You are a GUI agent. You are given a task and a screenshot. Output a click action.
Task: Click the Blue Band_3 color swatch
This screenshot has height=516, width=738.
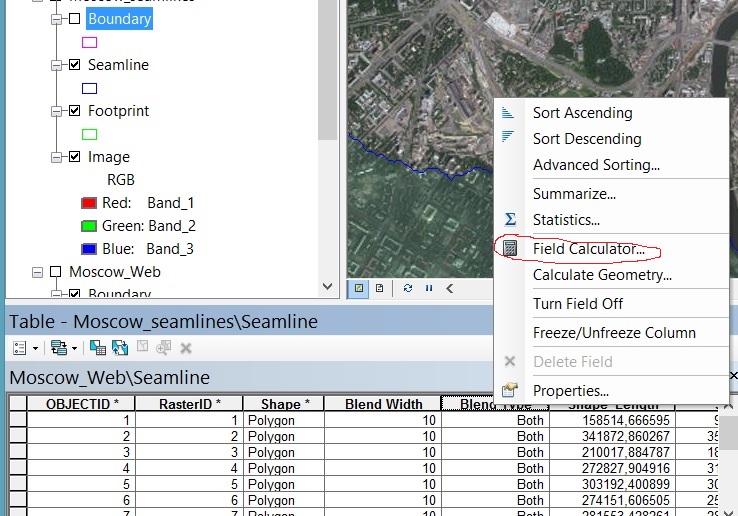click(89, 249)
